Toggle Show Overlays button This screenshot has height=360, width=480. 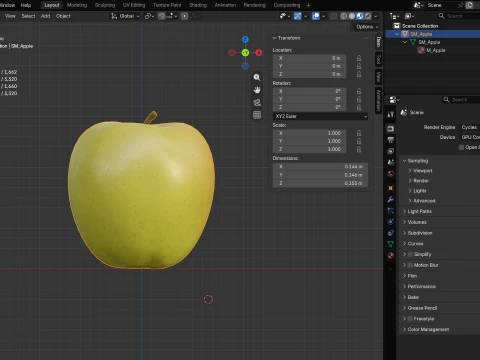pyautogui.click(x=316, y=16)
